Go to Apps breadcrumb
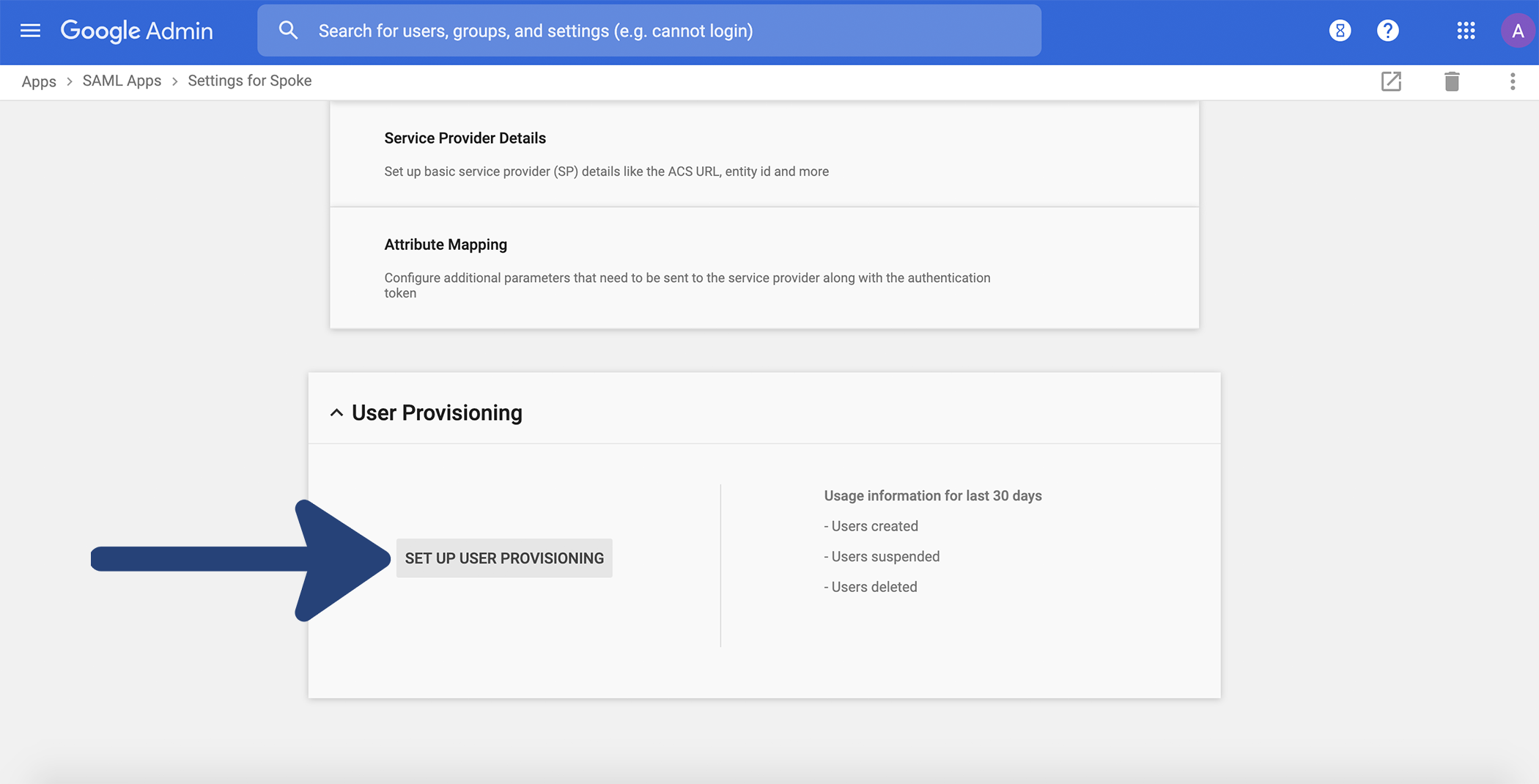Viewport: 1539px width, 784px height. pos(39,81)
